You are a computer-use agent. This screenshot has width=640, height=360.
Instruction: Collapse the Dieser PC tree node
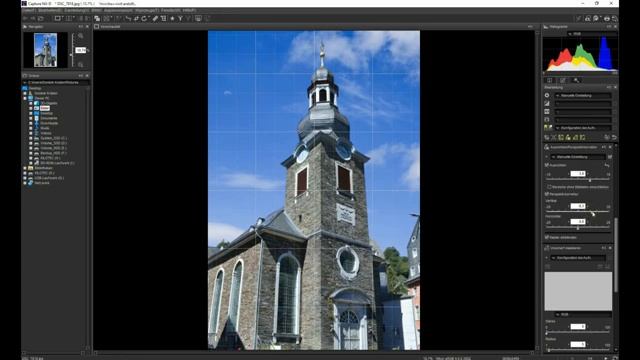pyautogui.click(x=25, y=98)
